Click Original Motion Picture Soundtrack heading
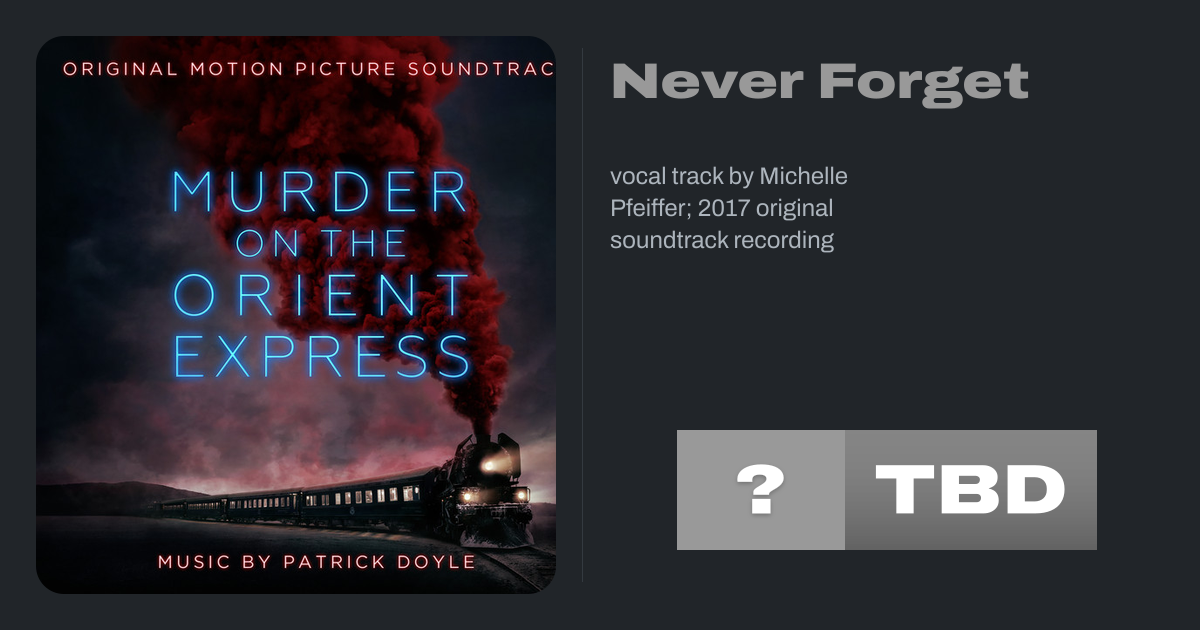The width and height of the screenshot is (1200, 630). pos(308,70)
